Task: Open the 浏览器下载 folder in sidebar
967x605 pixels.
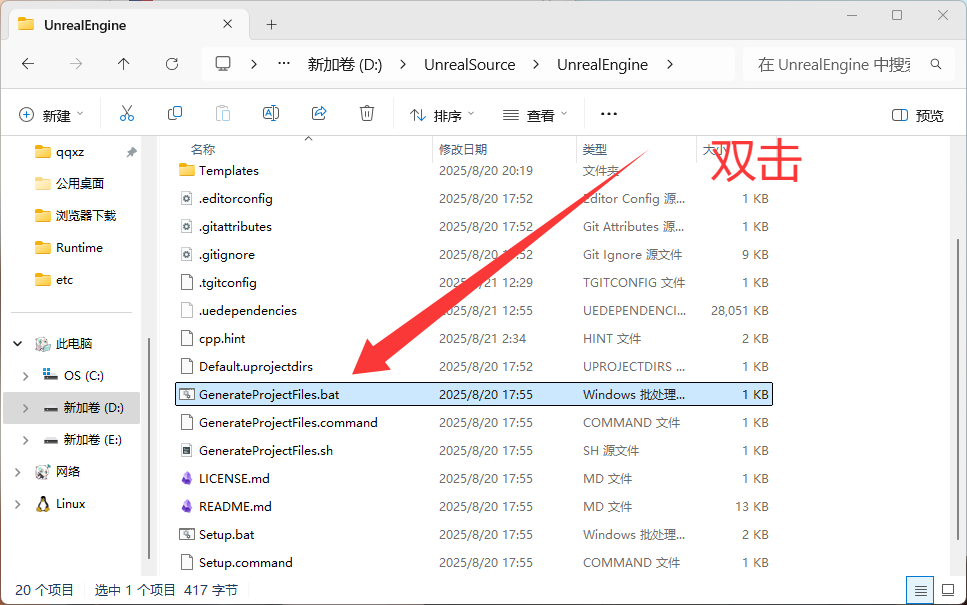Action: (x=86, y=215)
